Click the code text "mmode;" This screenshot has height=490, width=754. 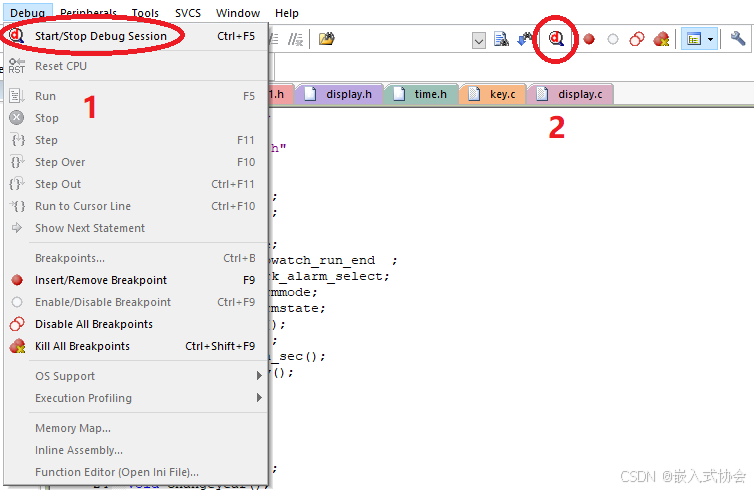point(294,292)
